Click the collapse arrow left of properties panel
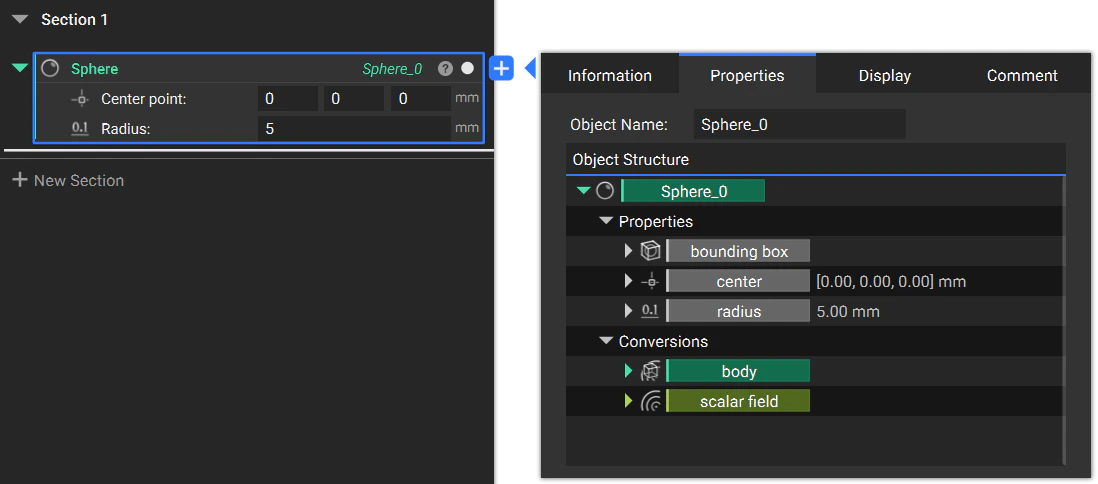Viewport: 1098px width, 484px height. 530,68
